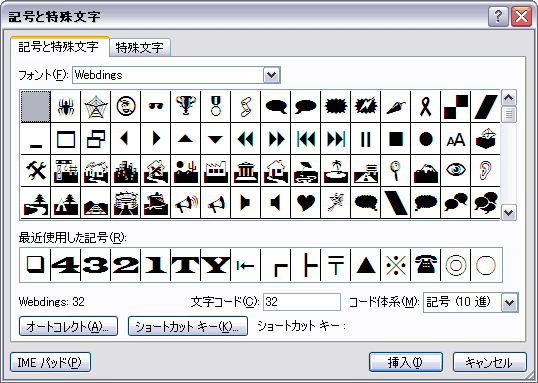Click the symbol grid scrollbar thumb

coord(508,114)
